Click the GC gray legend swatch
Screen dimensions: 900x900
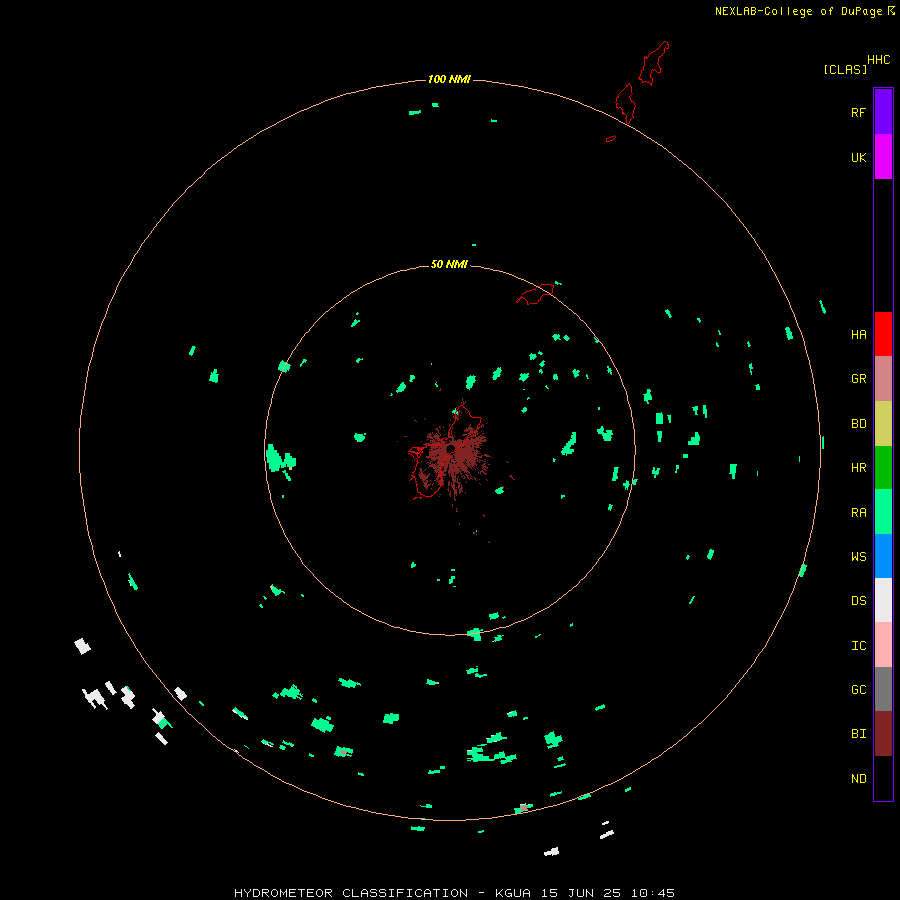coord(883,689)
